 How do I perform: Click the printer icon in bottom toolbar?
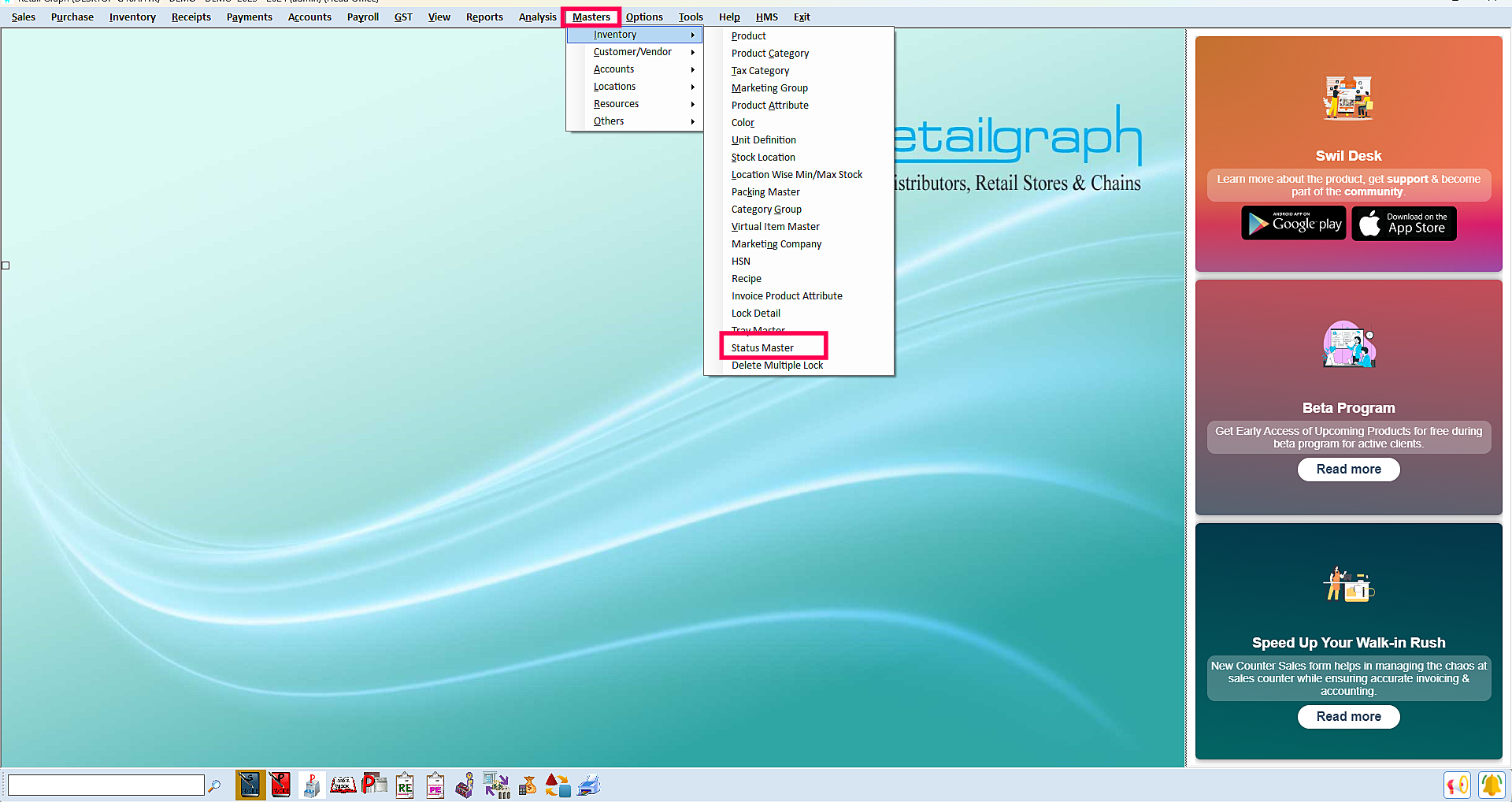point(589,785)
